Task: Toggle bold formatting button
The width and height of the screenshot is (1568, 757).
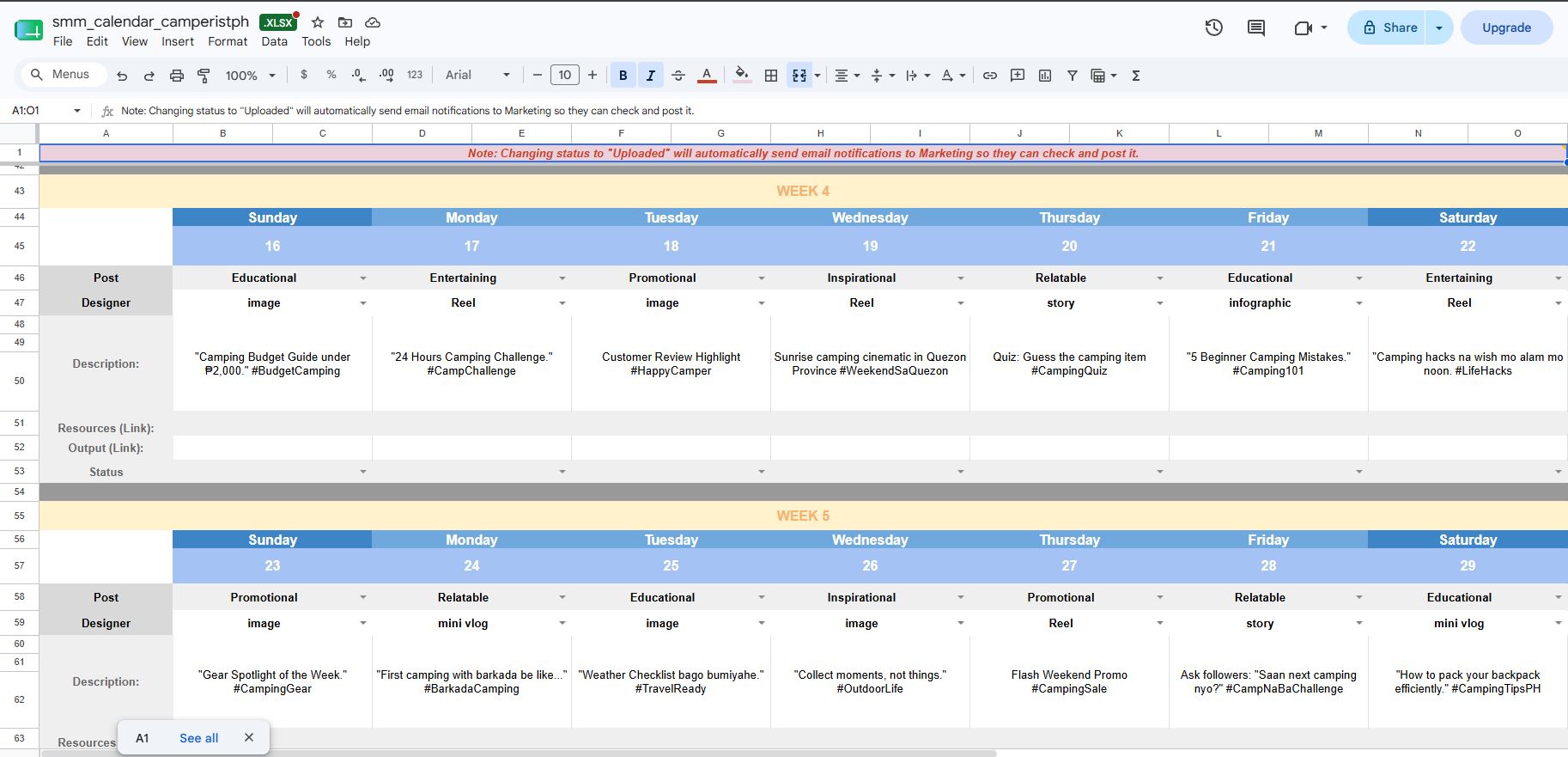Action: coord(623,76)
